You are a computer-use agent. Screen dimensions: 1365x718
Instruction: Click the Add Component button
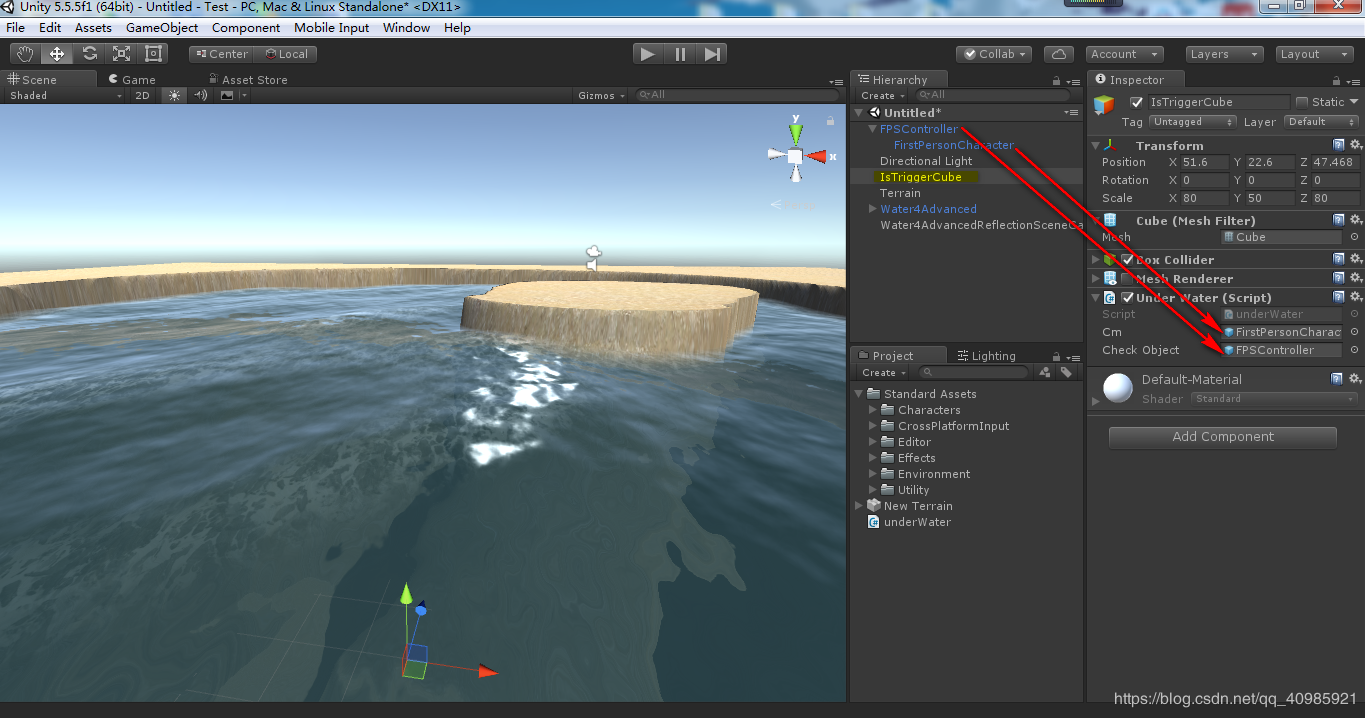tap(1221, 437)
